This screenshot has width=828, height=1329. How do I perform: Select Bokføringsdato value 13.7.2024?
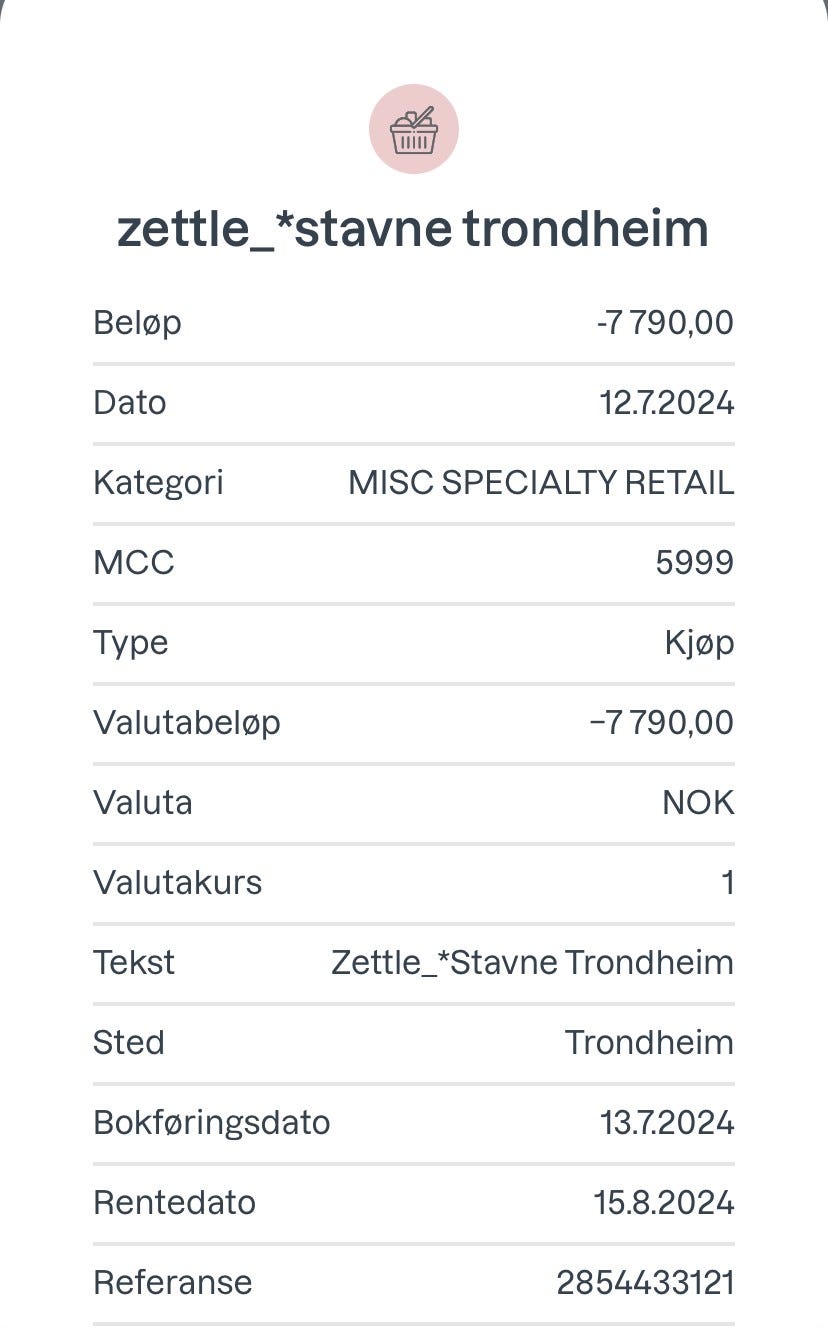point(667,1123)
